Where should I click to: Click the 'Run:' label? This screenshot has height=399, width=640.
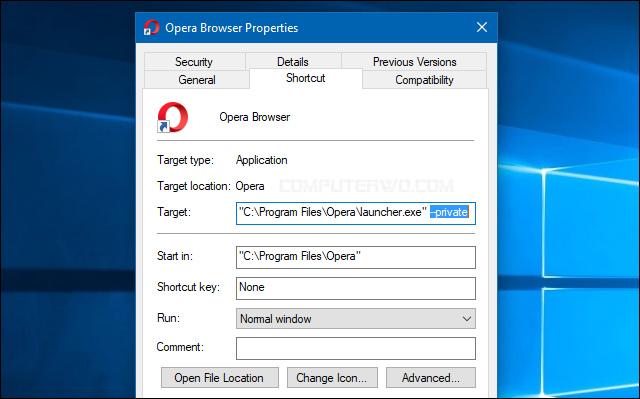coord(169,318)
